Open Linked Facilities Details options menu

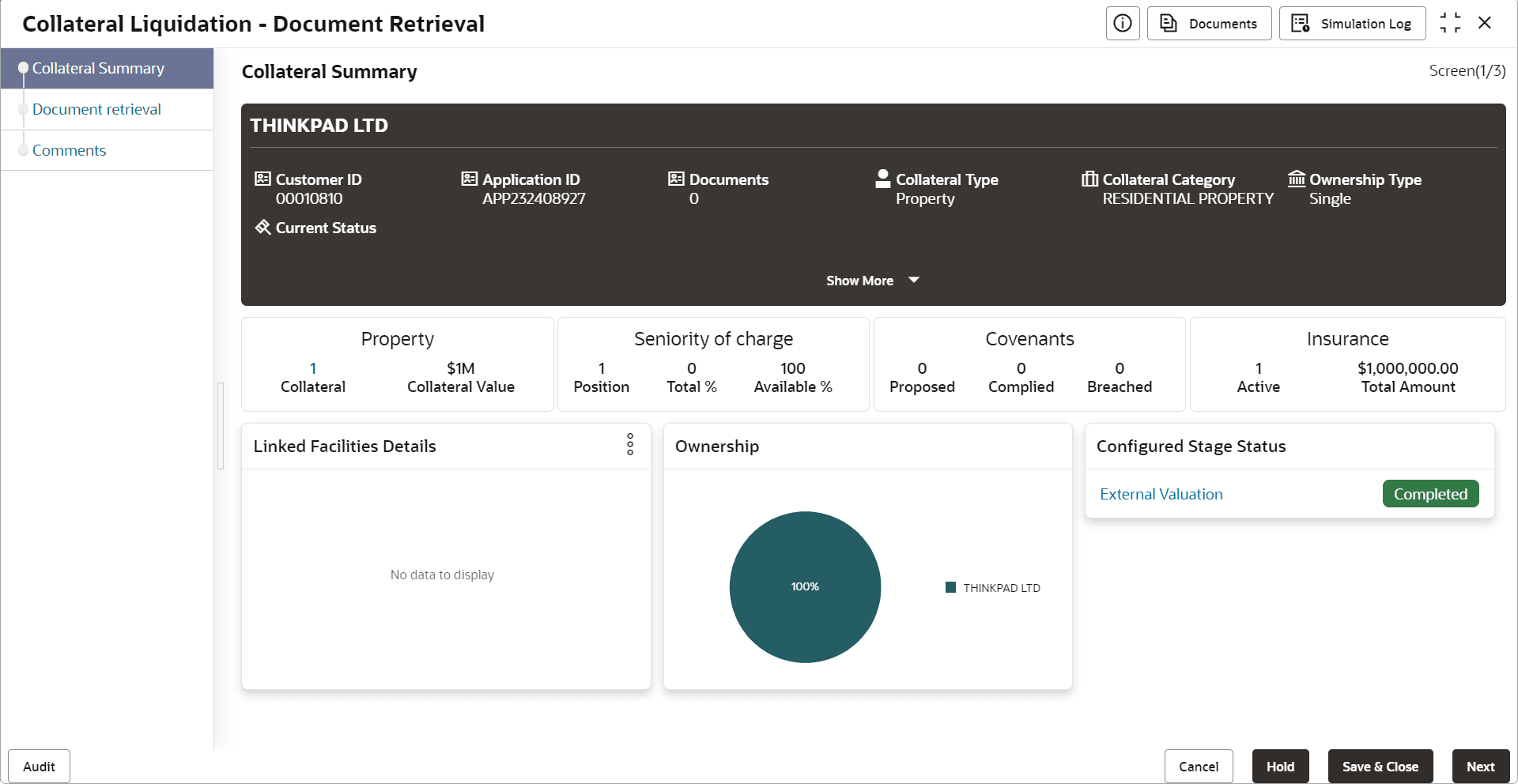(x=630, y=445)
